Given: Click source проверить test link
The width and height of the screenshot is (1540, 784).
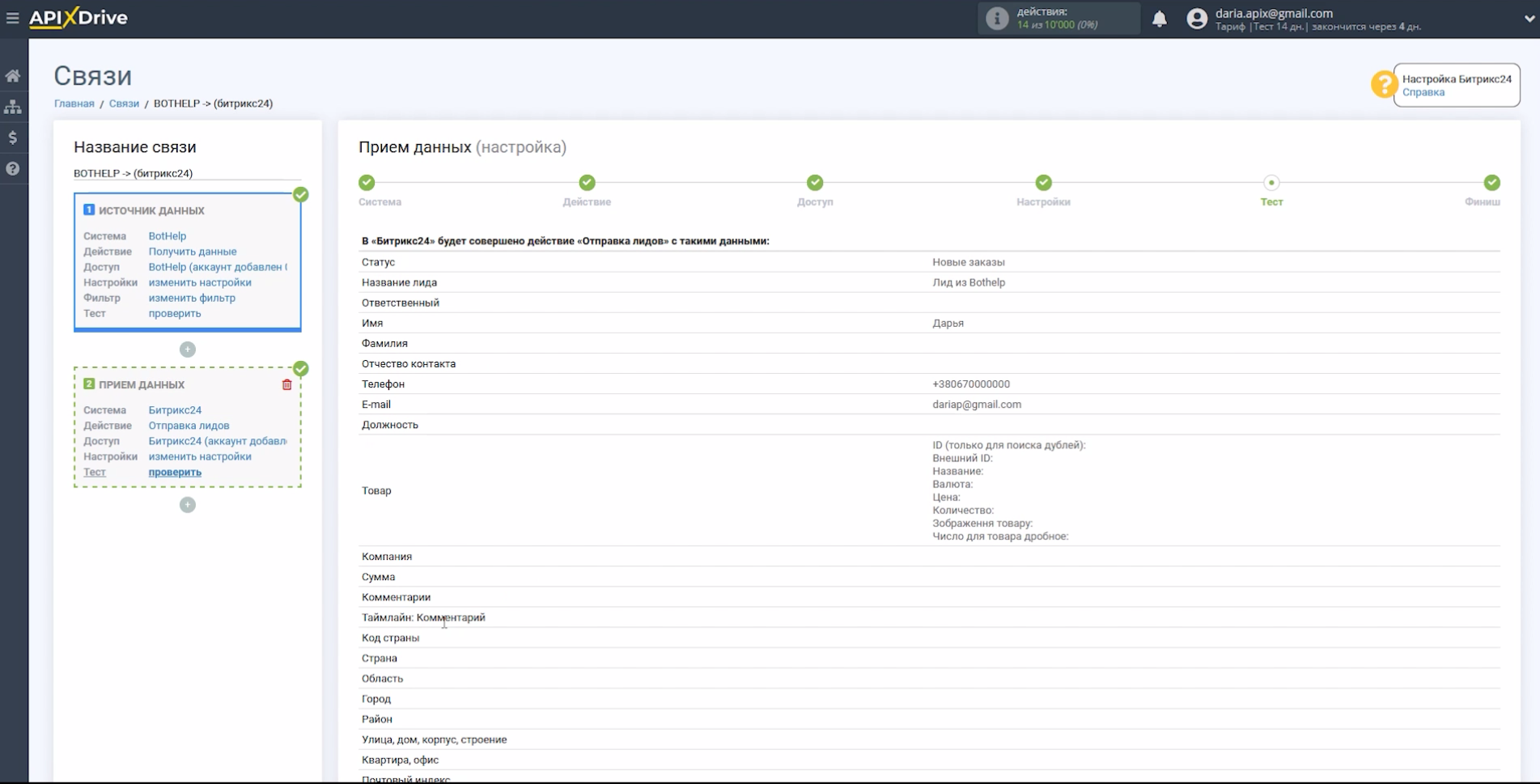Looking at the screenshot, I should 175,313.
